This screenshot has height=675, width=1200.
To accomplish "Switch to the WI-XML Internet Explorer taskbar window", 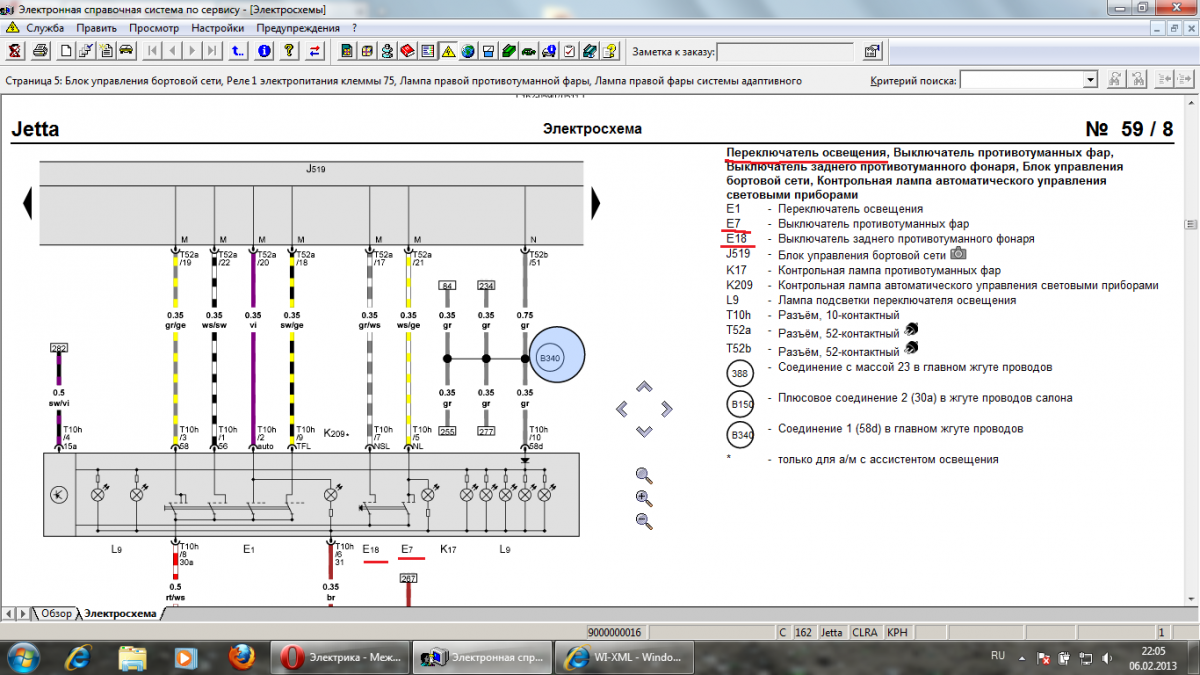I will 623,657.
